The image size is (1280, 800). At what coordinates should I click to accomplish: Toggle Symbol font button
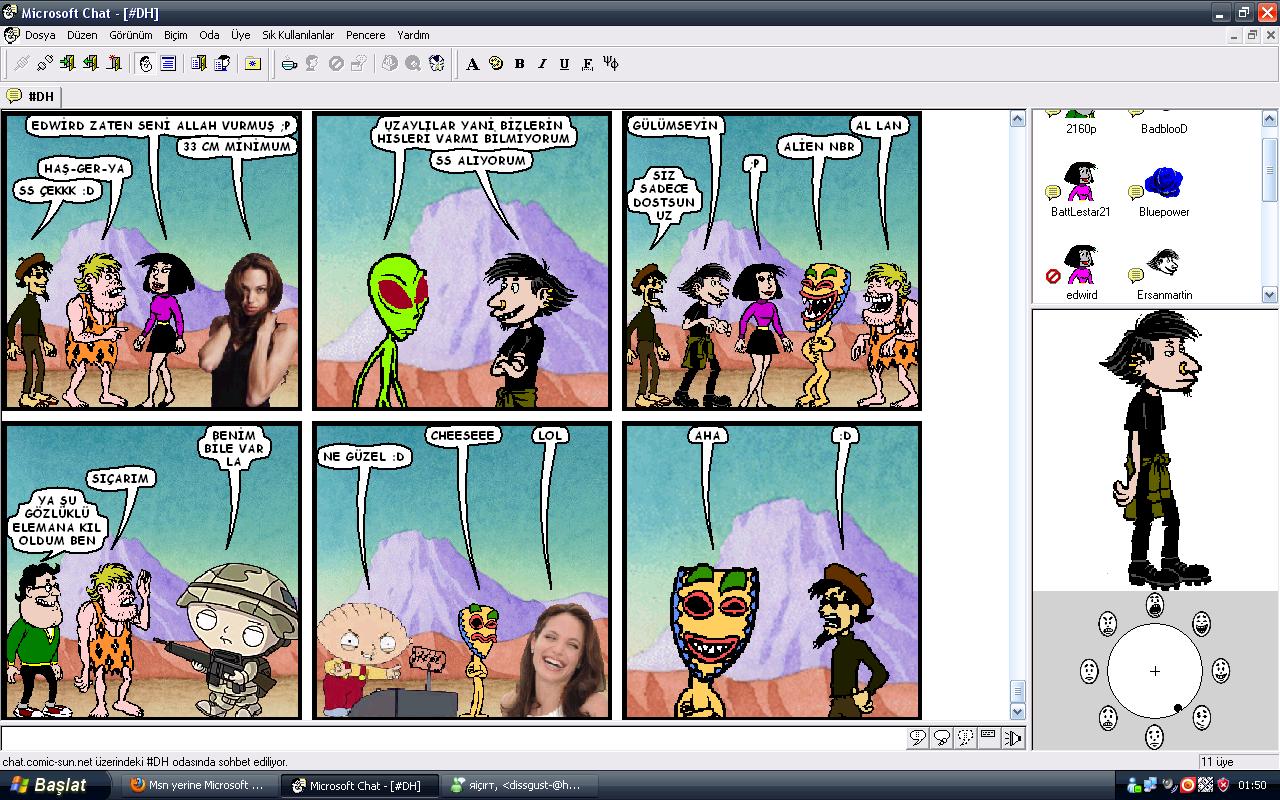[x=611, y=63]
